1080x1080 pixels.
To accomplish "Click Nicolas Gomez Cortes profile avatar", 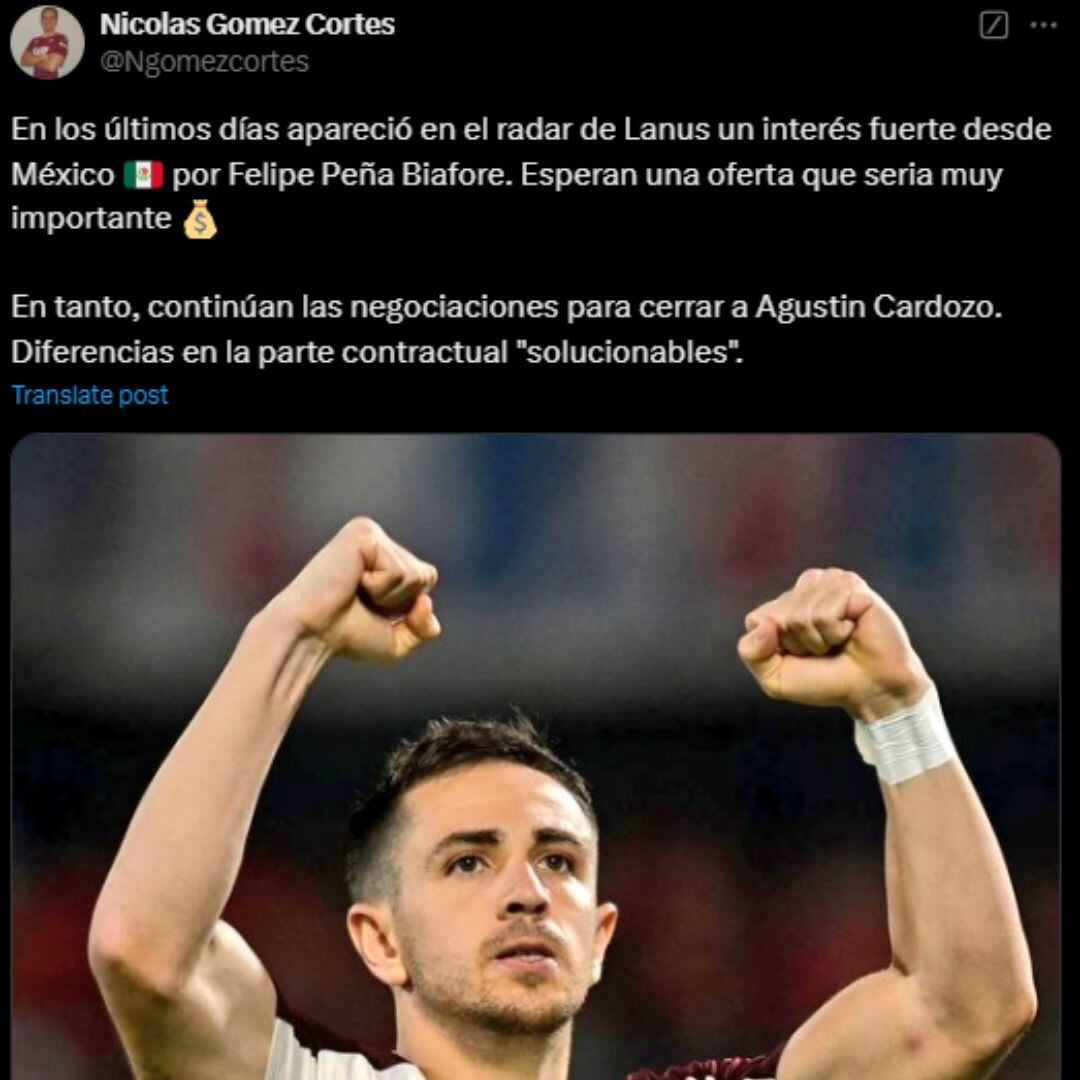I will point(47,43).
